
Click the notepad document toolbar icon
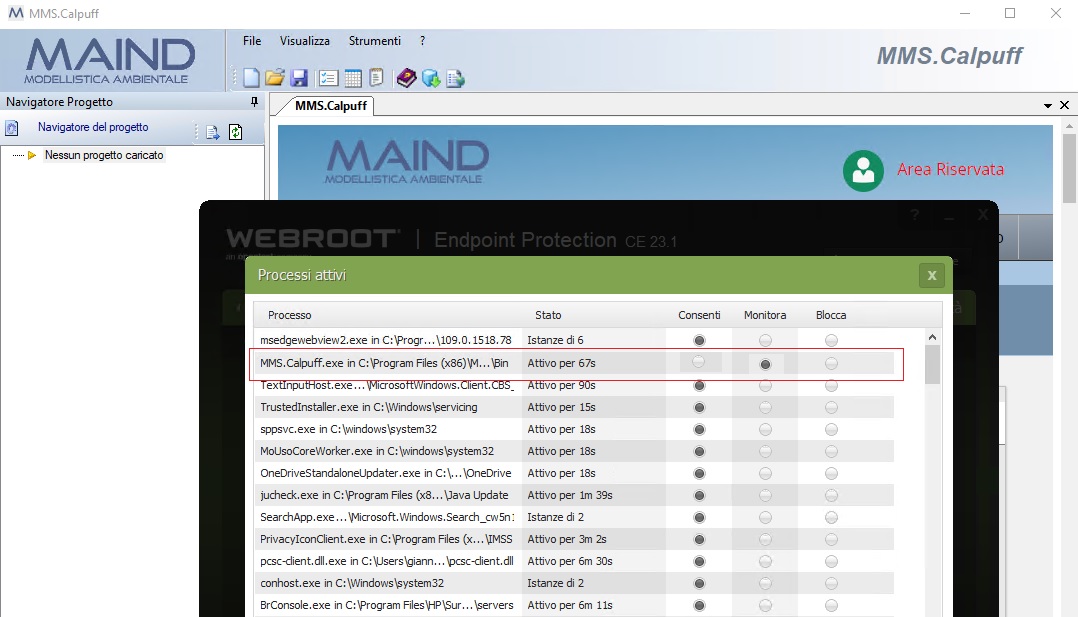click(376, 78)
